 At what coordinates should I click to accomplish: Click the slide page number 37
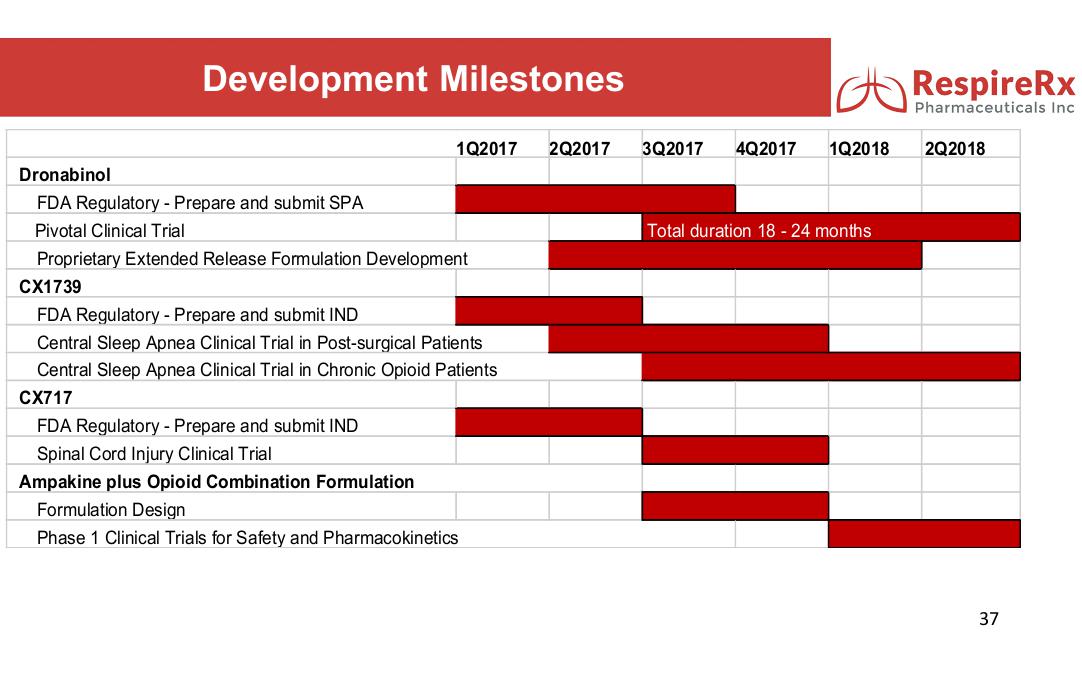click(x=988, y=619)
